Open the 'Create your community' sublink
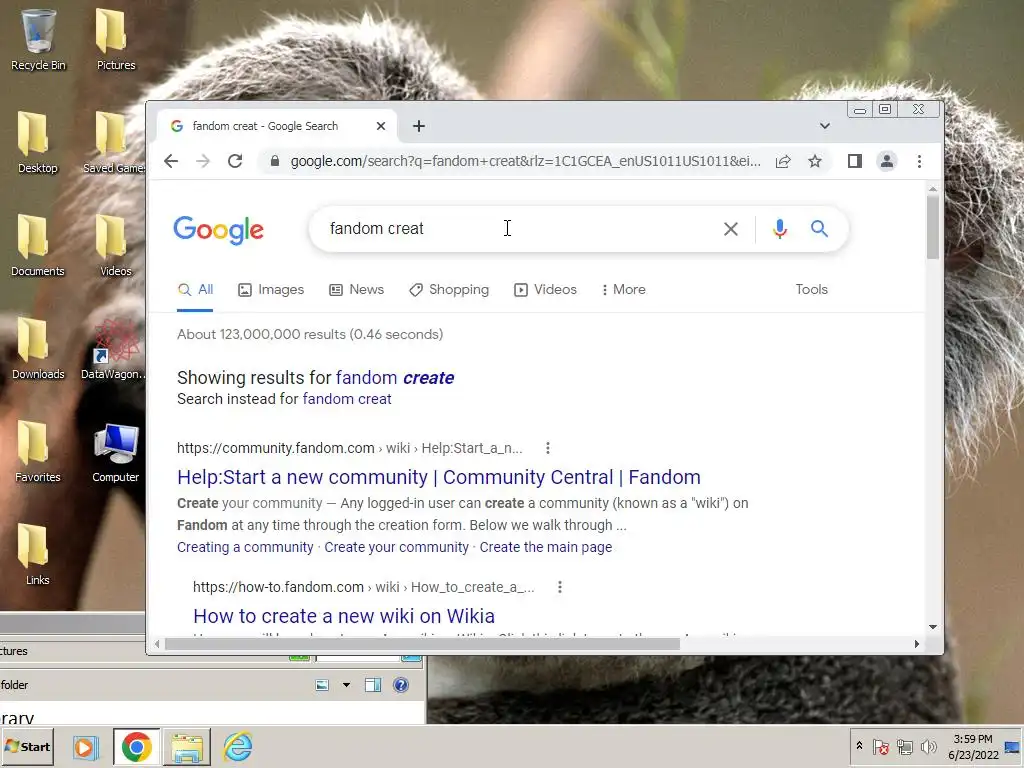Screen dimensions: 1024x768 click(x=396, y=547)
